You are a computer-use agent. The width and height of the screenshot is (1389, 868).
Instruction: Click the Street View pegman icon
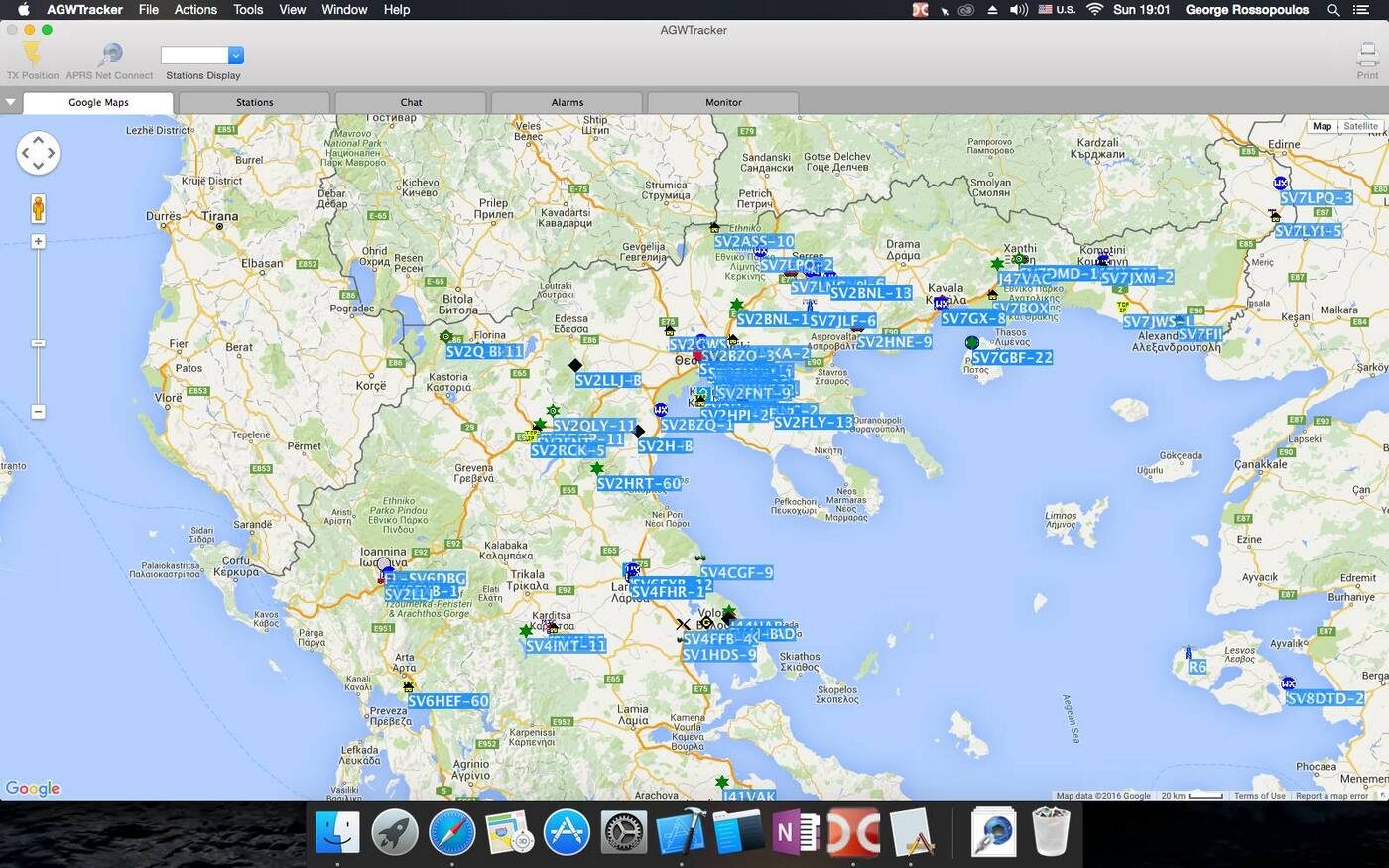coord(38,209)
